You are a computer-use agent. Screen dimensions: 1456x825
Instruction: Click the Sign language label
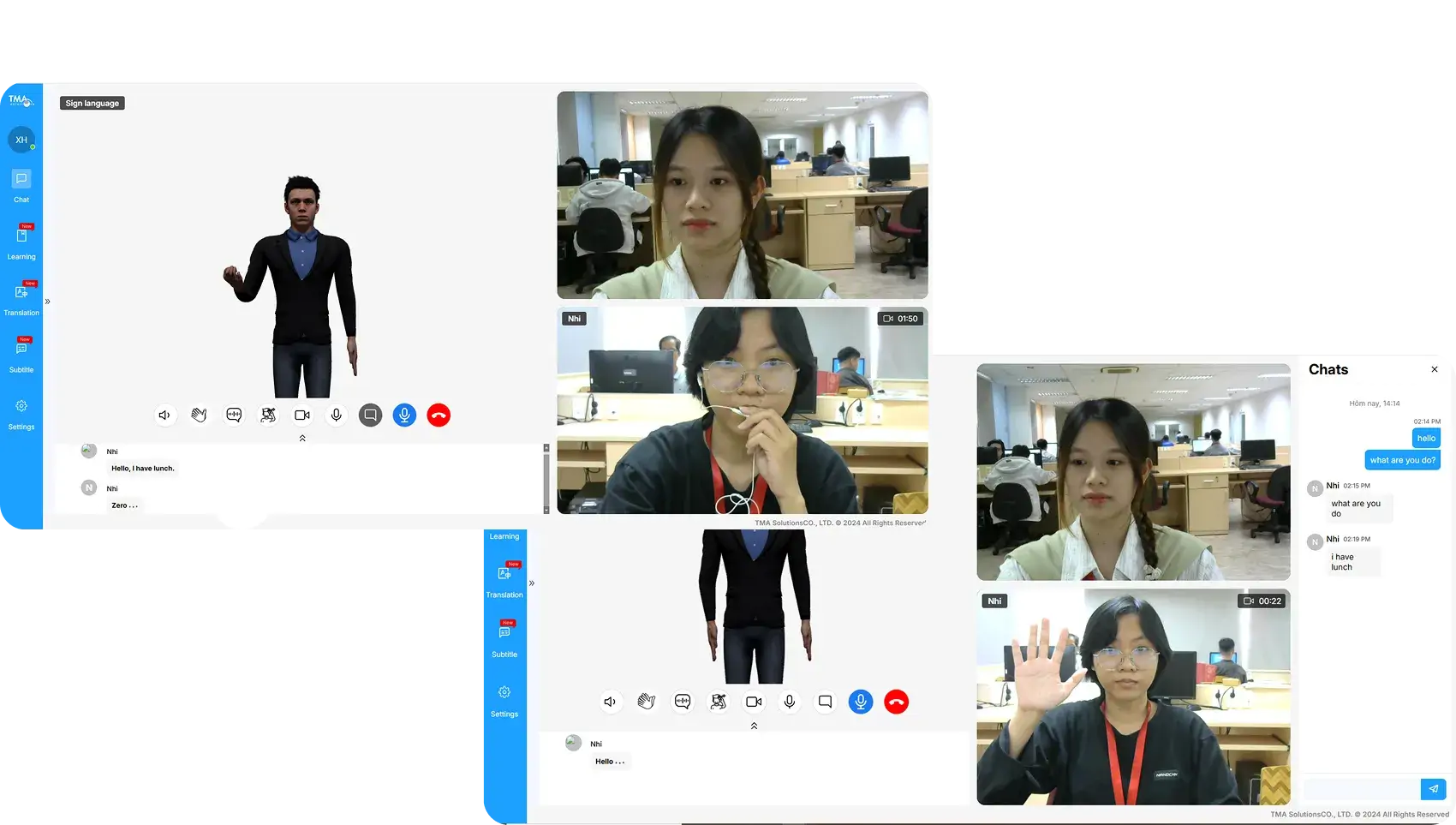pos(92,103)
